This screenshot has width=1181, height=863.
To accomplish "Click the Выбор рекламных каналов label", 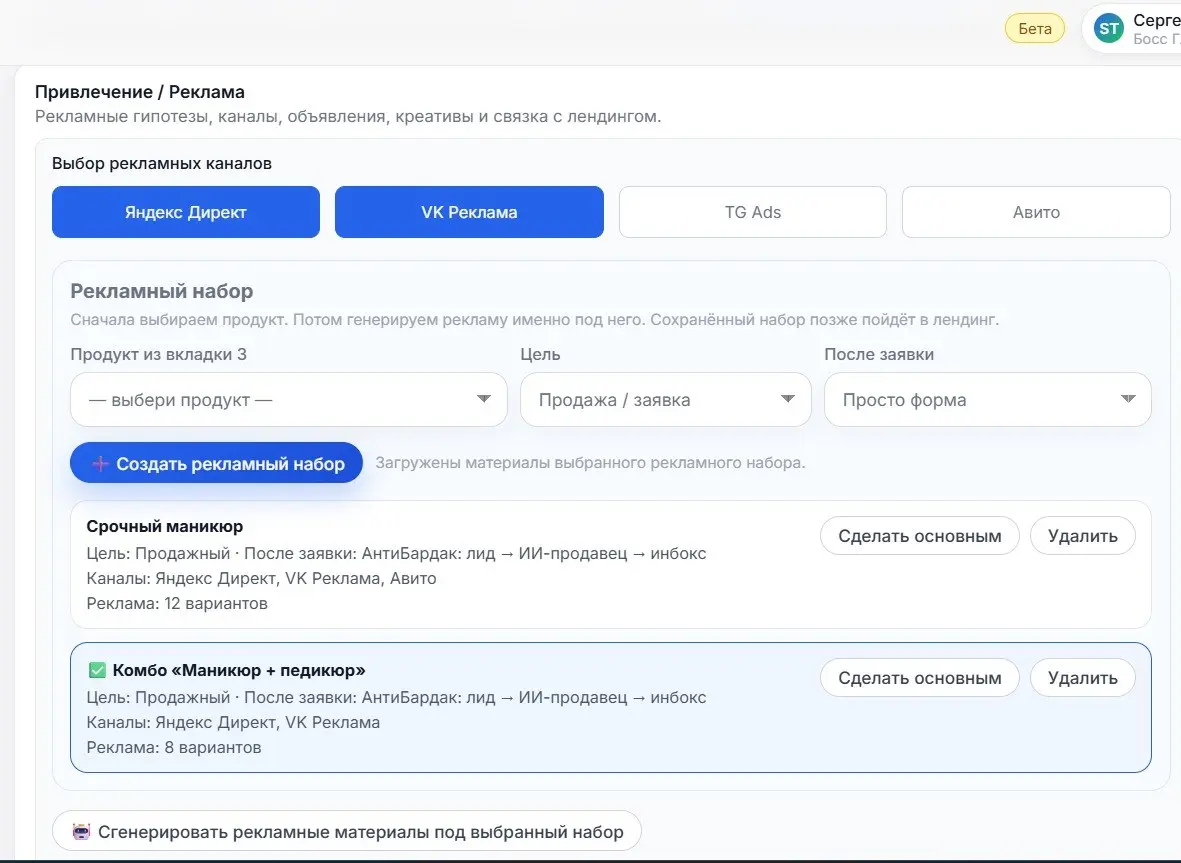I will [162, 163].
